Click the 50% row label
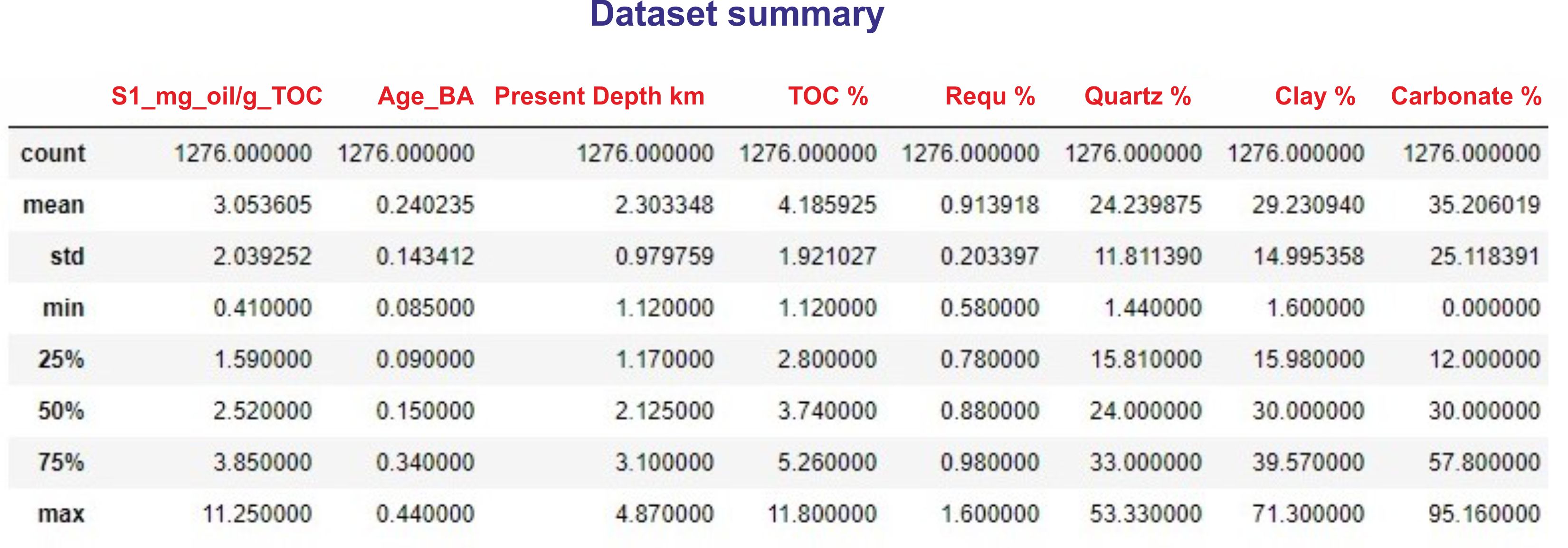1568x548 pixels. [x=61, y=411]
